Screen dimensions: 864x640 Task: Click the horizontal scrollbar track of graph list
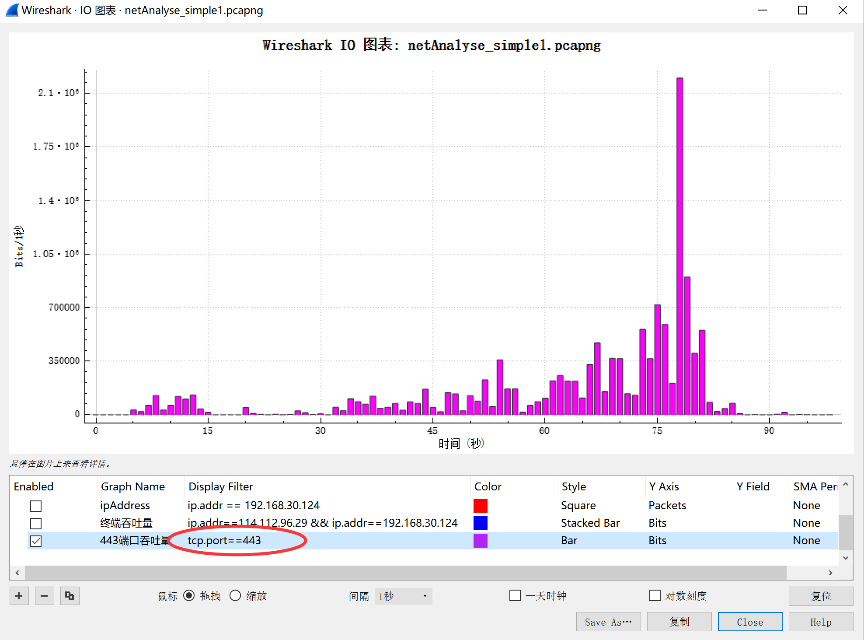pos(406,573)
